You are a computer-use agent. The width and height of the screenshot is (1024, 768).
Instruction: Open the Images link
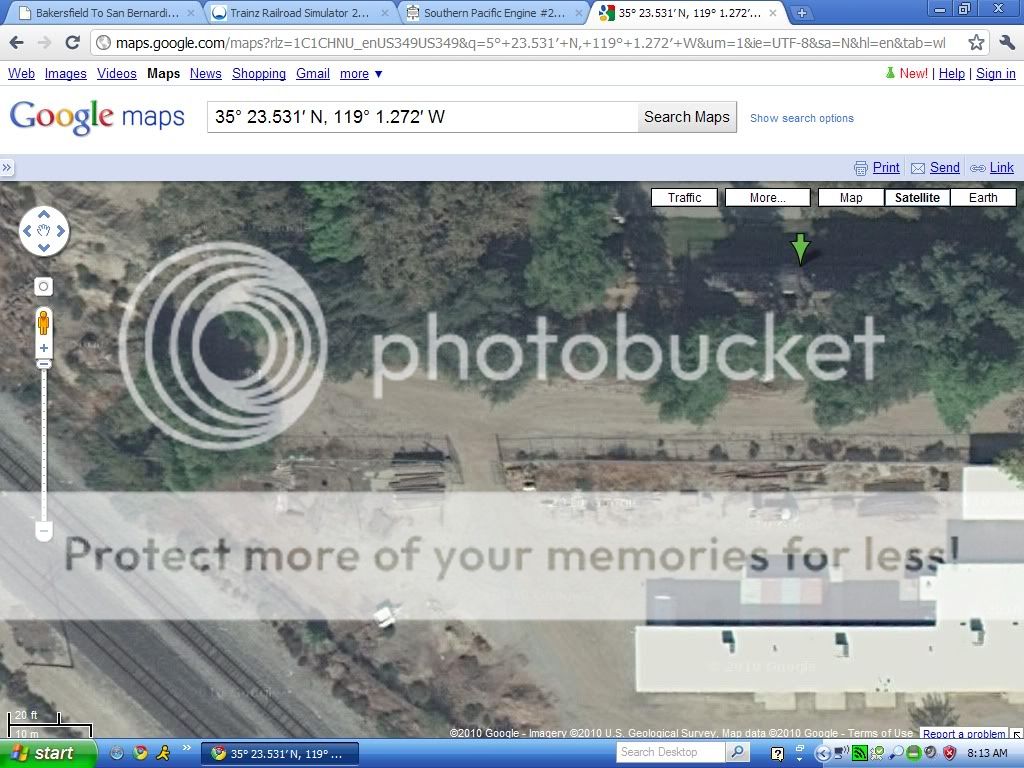tap(65, 74)
